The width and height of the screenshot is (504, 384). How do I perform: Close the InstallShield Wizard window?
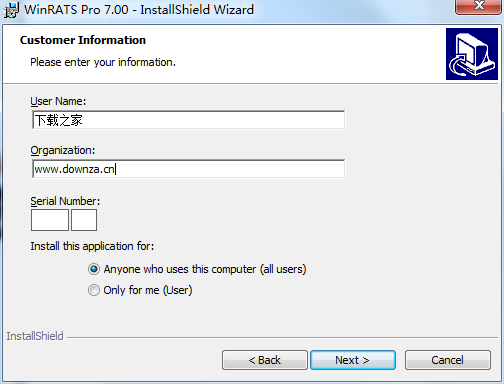tap(479, 6)
